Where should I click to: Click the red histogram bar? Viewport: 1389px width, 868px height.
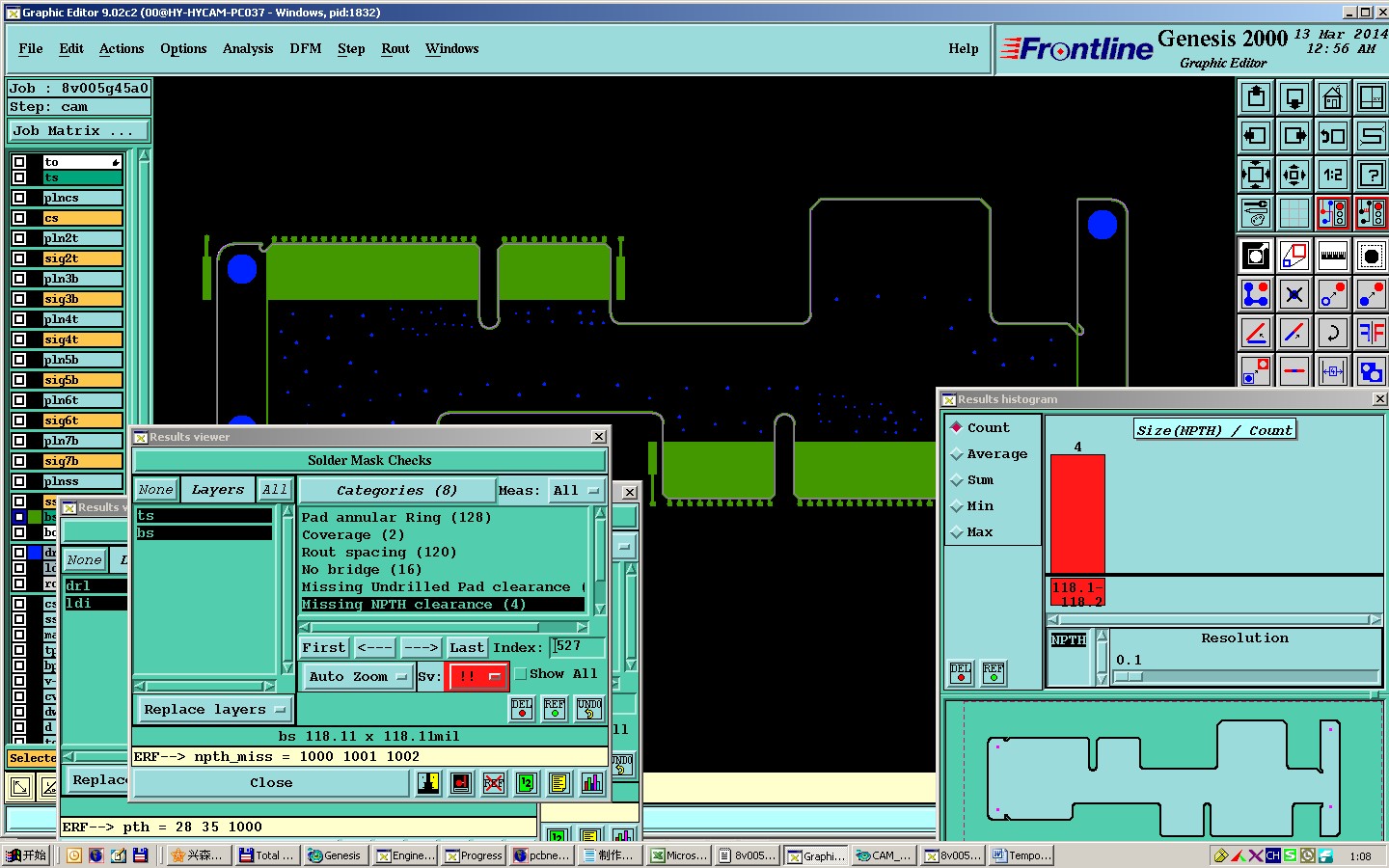pyautogui.click(x=1077, y=514)
